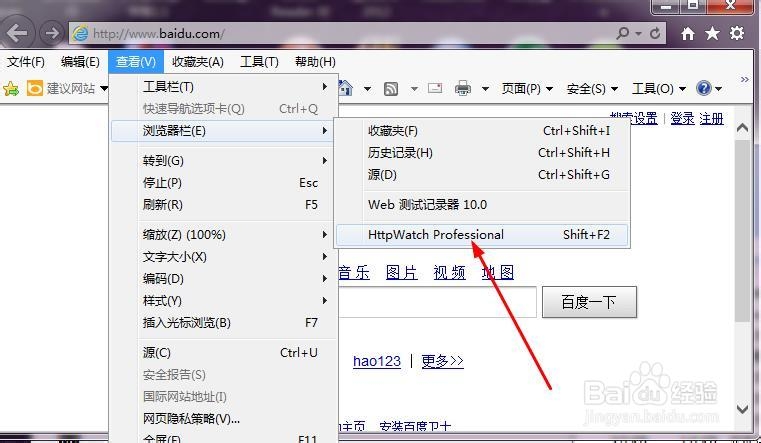Open the Settings gear icon
Viewport: 761px width, 443px height.
[737, 33]
